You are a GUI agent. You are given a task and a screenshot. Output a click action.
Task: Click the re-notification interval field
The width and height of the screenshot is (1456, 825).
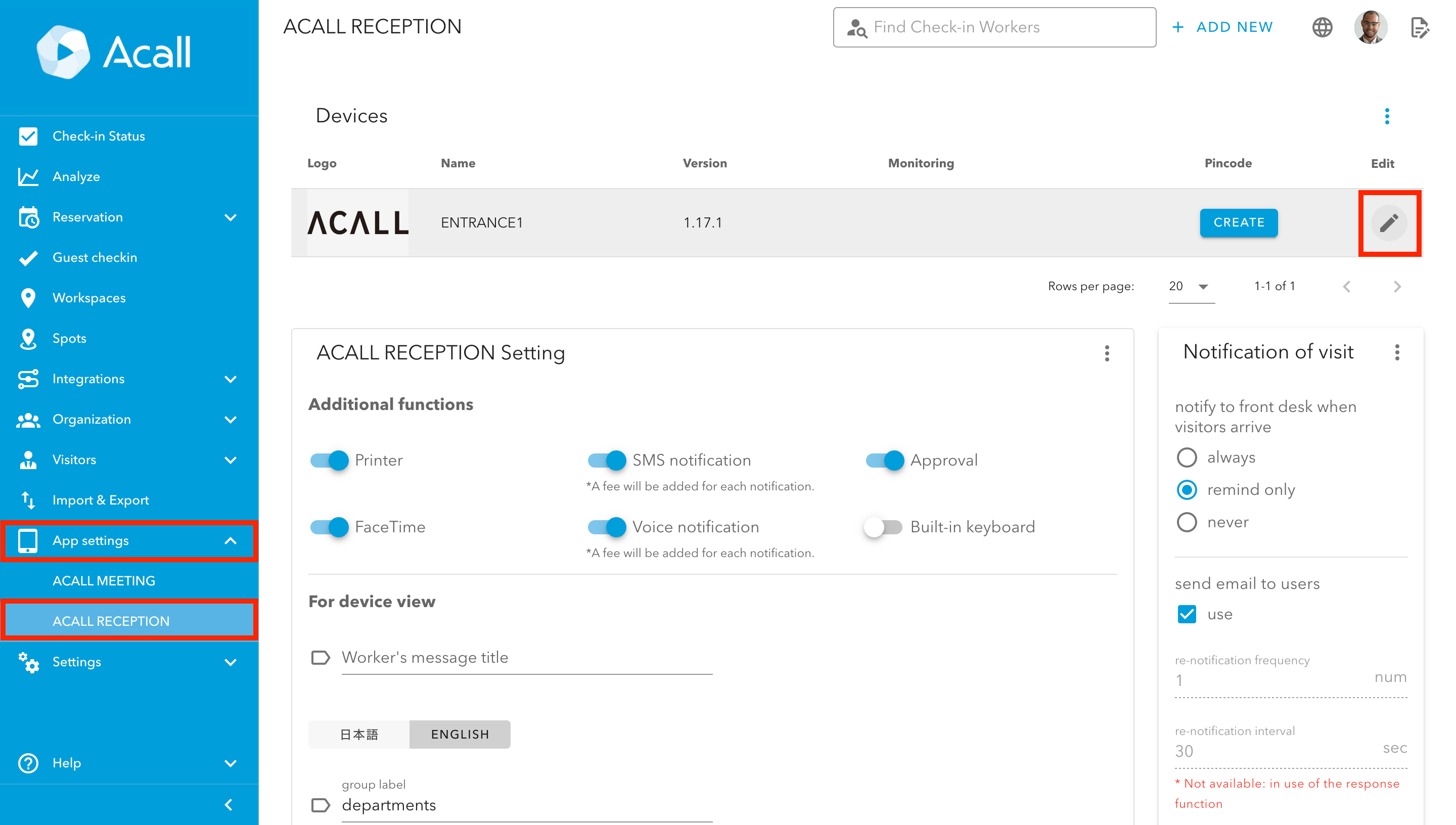(1290, 751)
